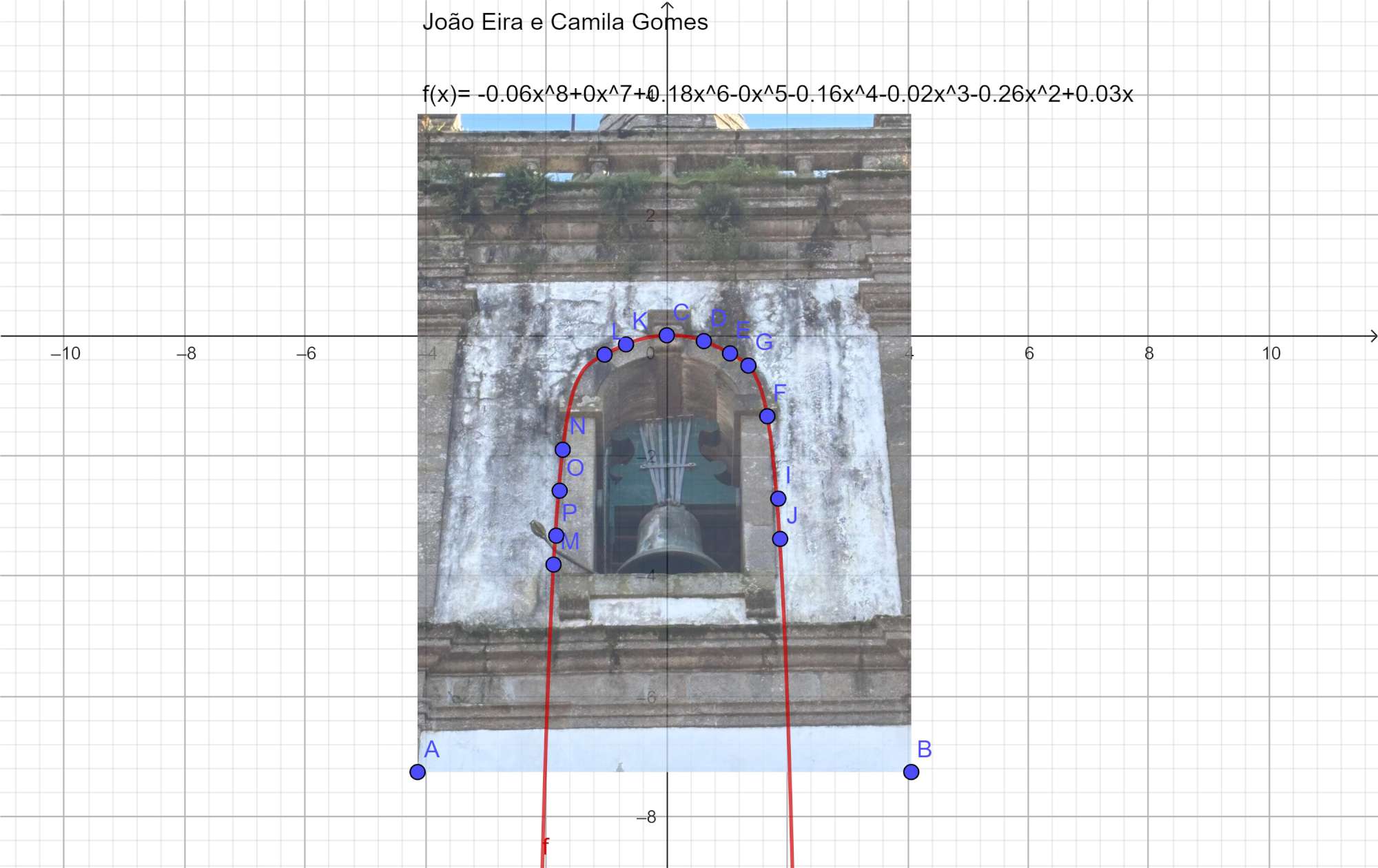Screen dimensions: 1378x868
Task: Select the red curve label f
Action: 546,844
